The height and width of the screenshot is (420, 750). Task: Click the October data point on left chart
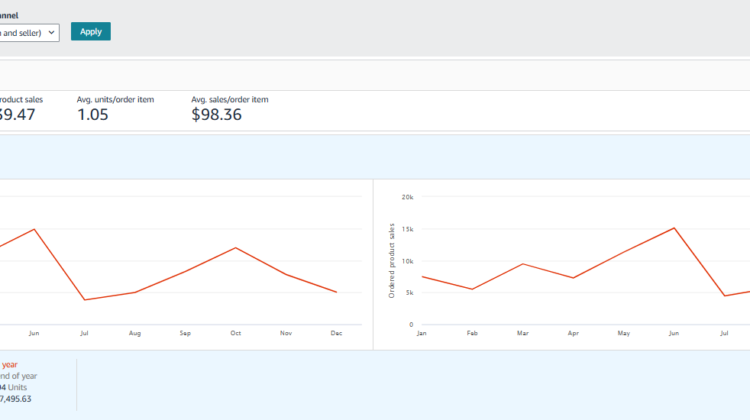[235, 248]
